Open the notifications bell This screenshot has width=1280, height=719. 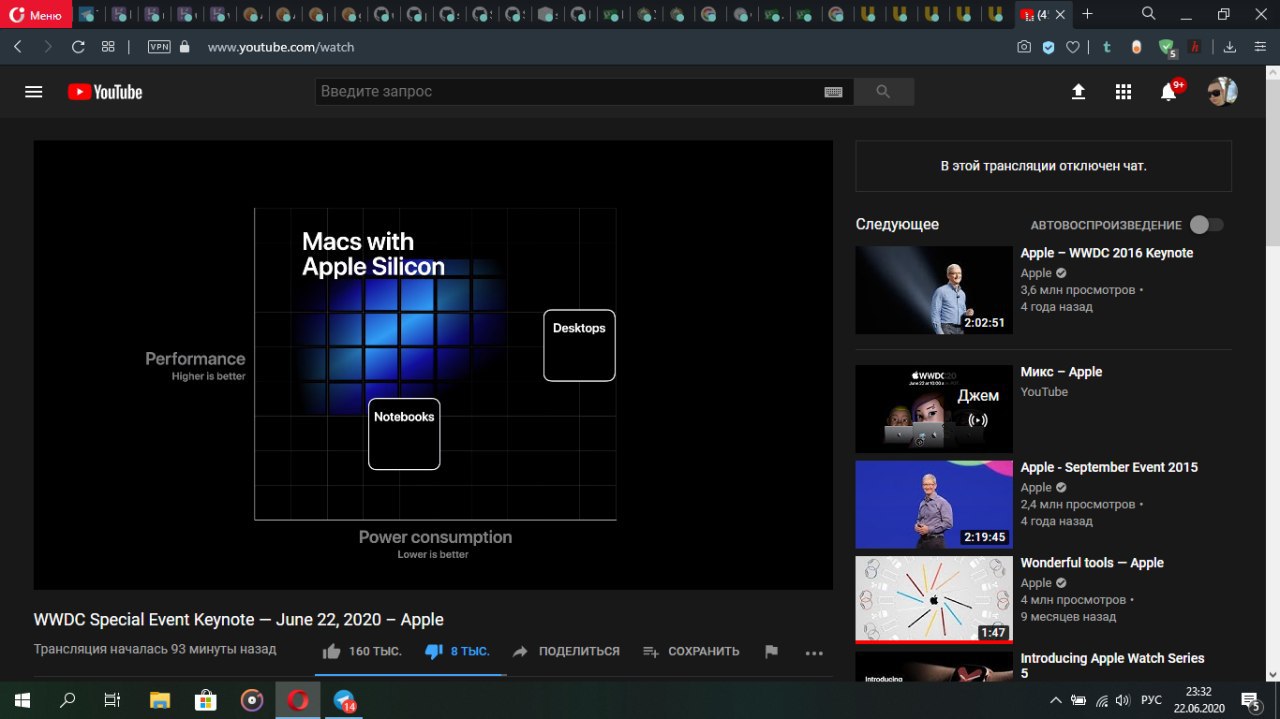point(1168,92)
